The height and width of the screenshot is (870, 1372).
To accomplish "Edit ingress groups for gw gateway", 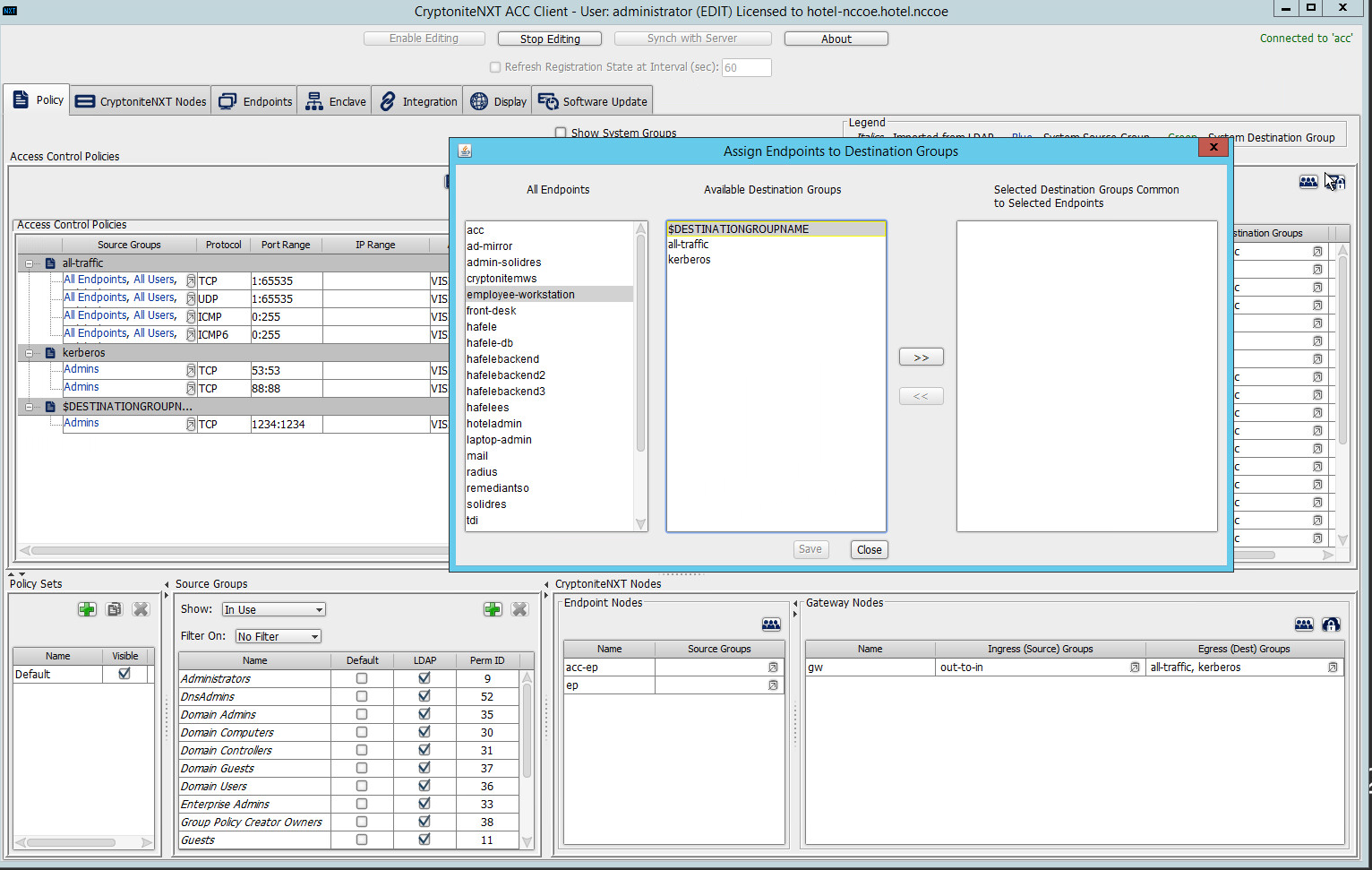I will [x=1135, y=668].
